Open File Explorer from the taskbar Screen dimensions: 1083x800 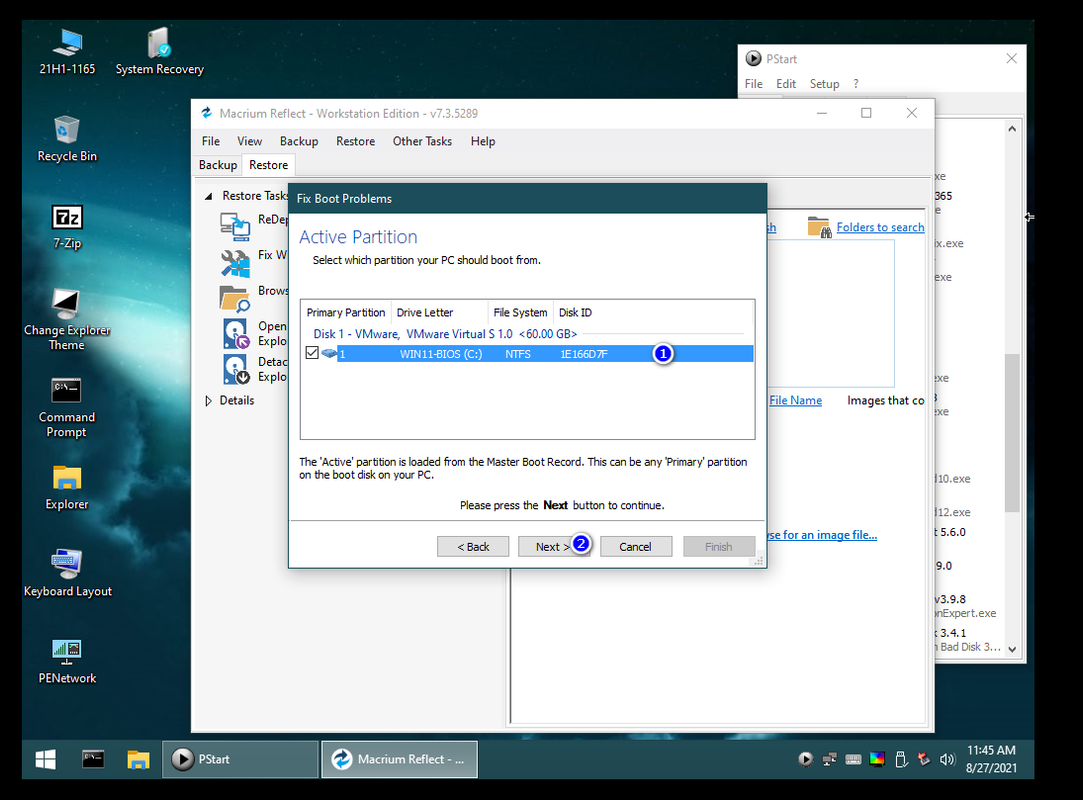[x=138, y=759]
